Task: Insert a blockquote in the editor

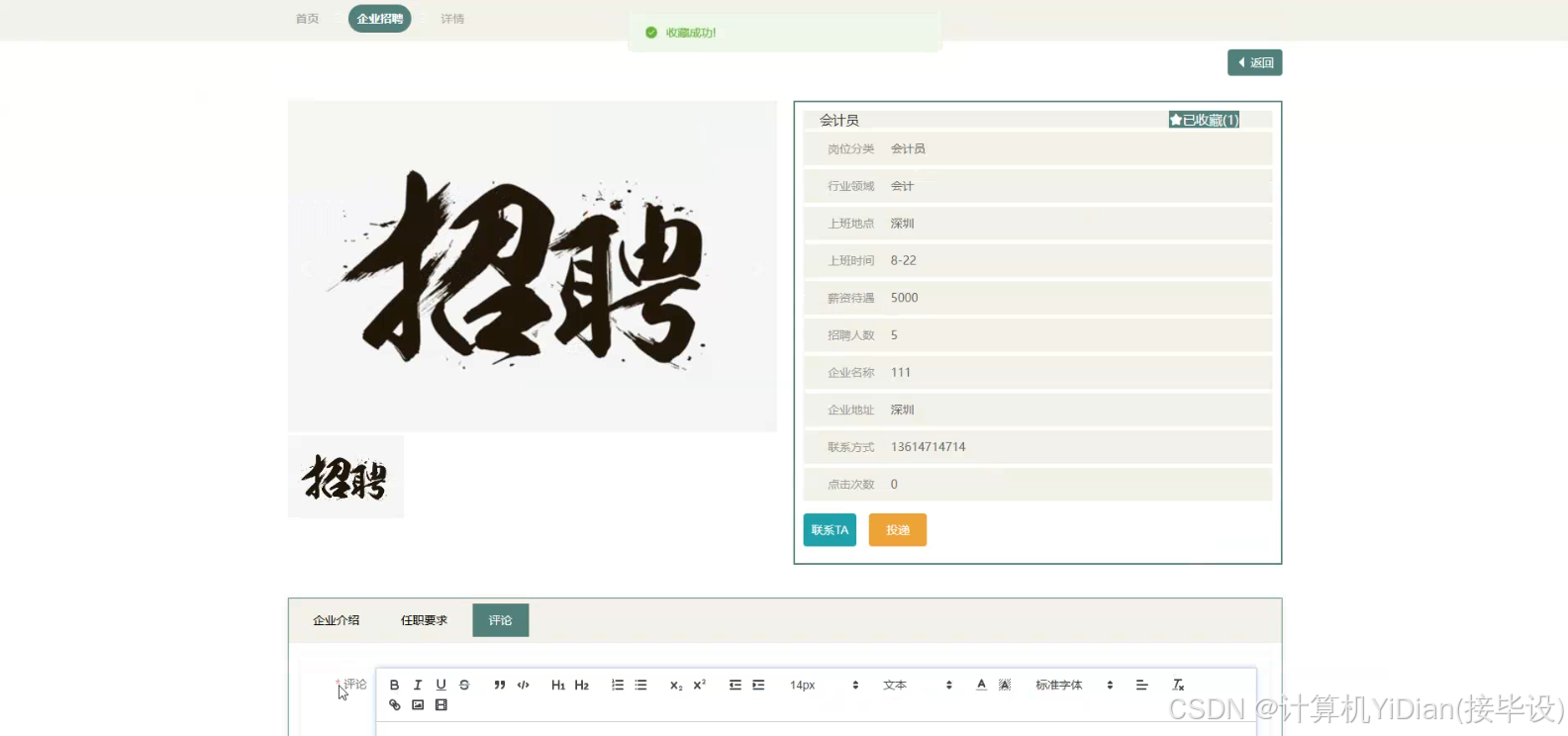Action: click(x=500, y=685)
